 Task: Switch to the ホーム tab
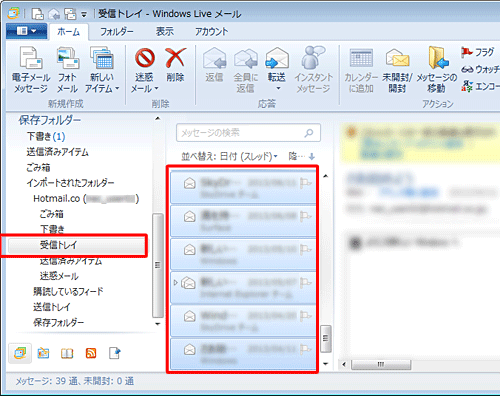click(69, 32)
